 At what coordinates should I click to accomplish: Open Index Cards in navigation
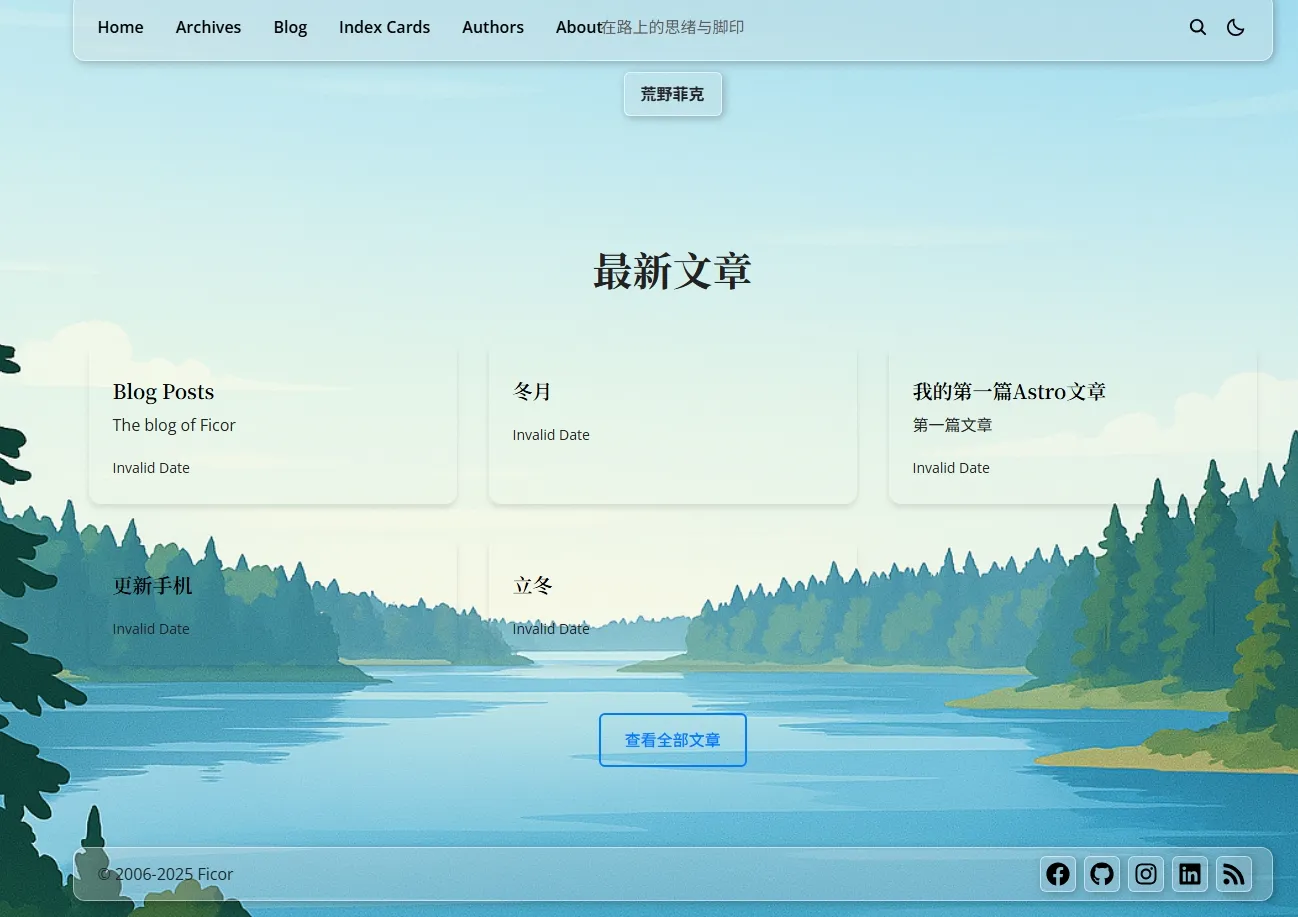pyautogui.click(x=384, y=27)
